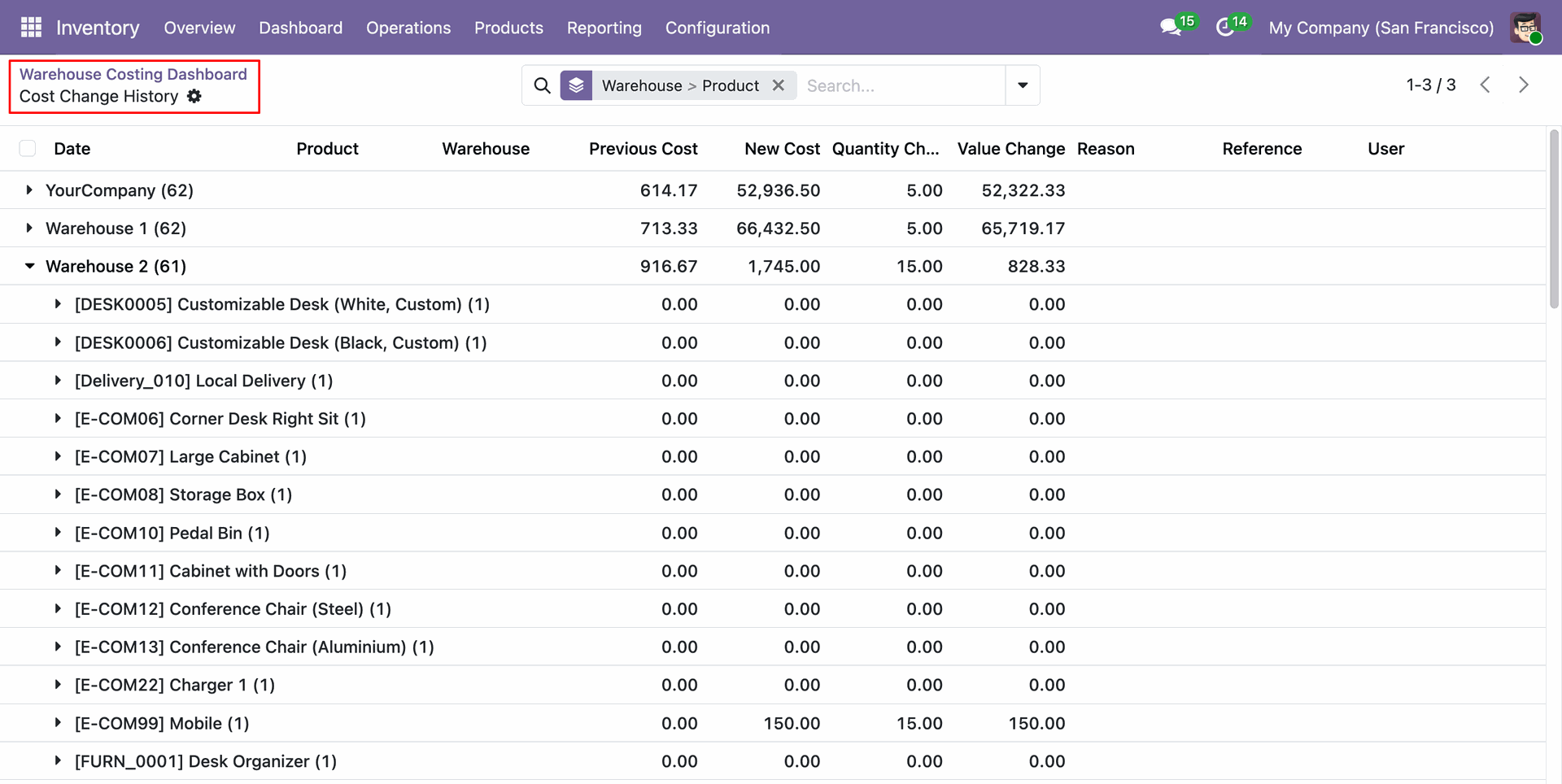
Task: Open the conversations messages icon
Action: [1171, 28]
